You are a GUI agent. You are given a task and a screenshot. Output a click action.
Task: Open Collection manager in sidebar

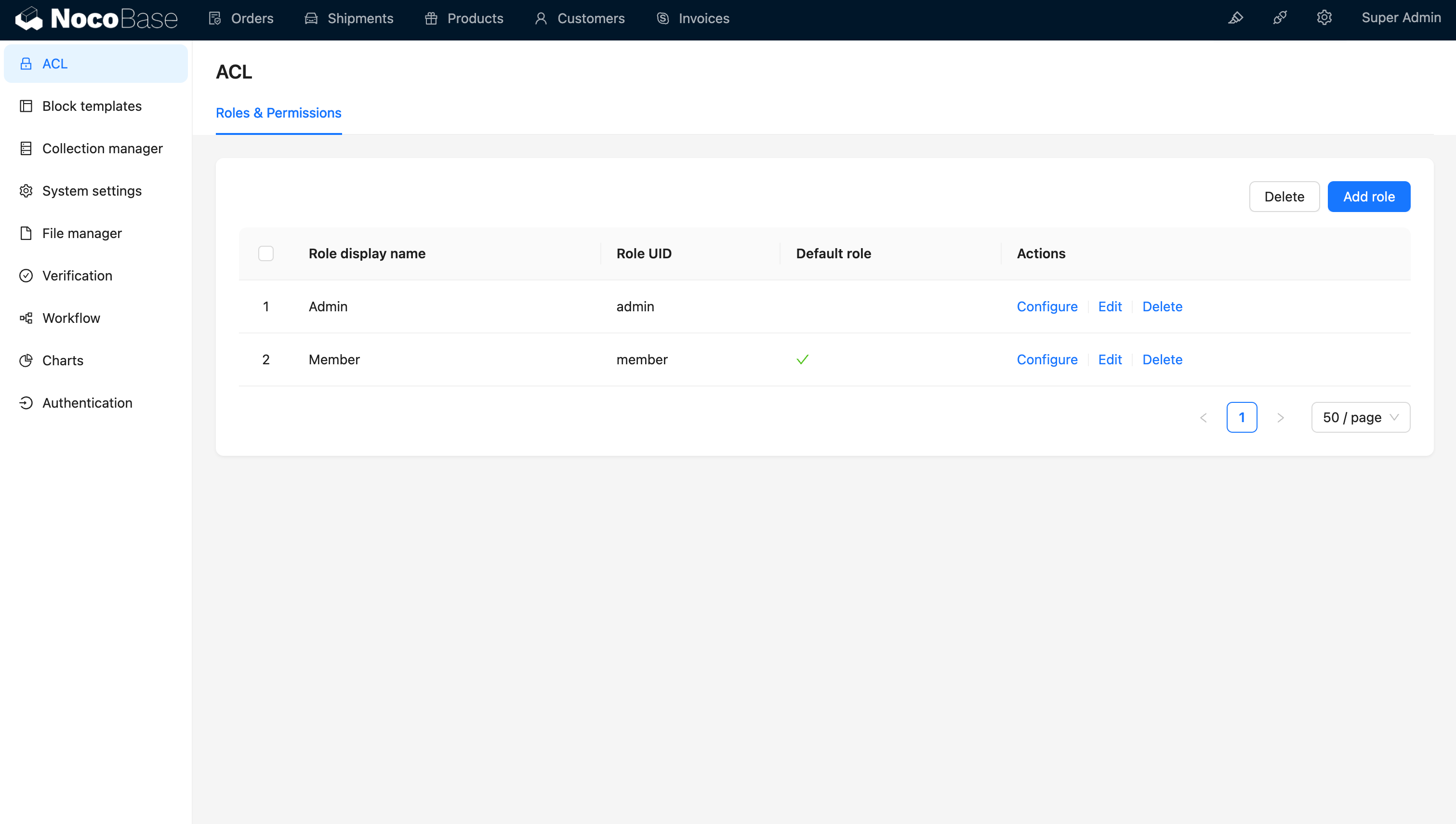(103, 148)
